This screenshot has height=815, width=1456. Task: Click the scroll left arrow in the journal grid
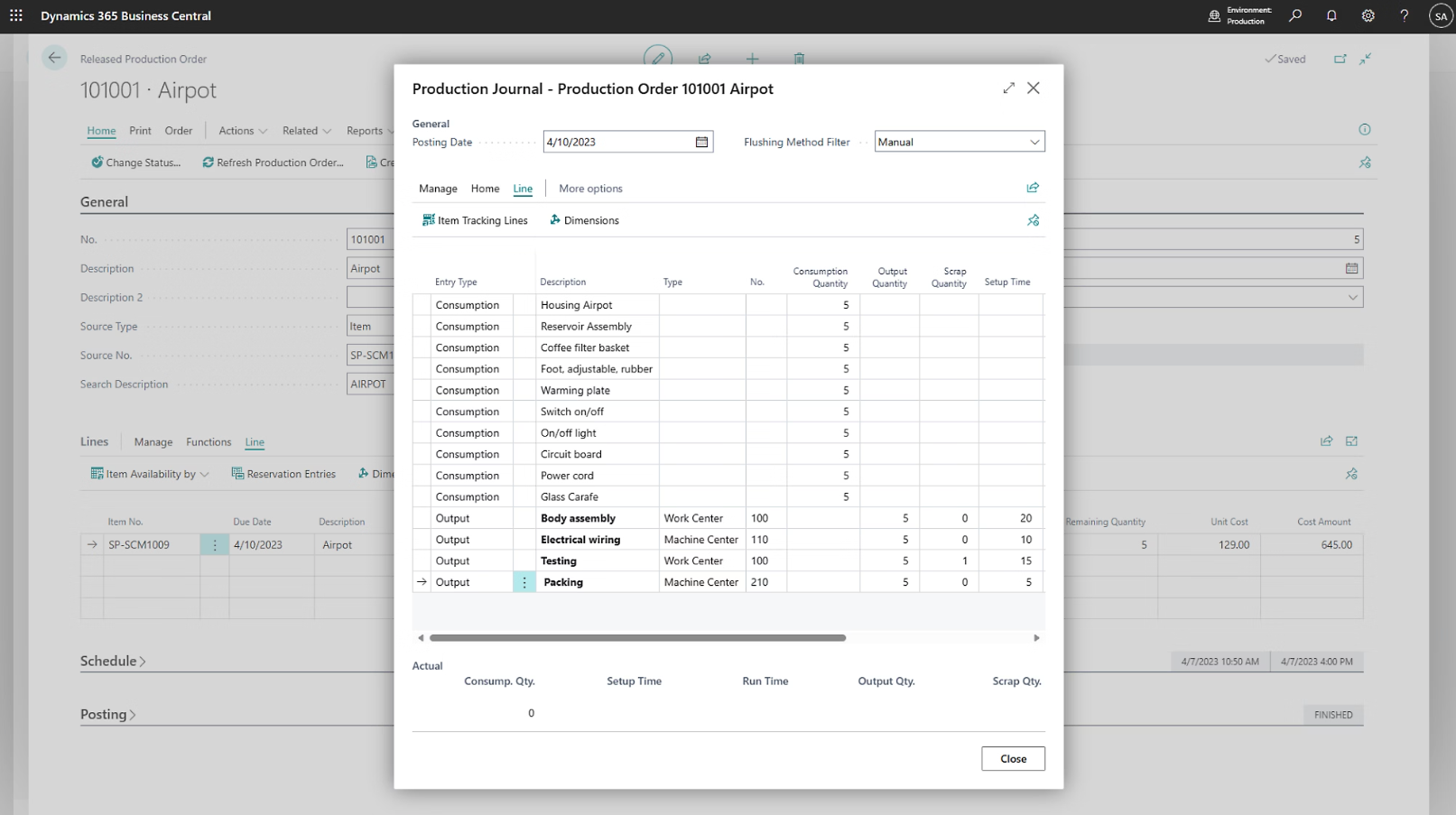(x=421, y=638)
